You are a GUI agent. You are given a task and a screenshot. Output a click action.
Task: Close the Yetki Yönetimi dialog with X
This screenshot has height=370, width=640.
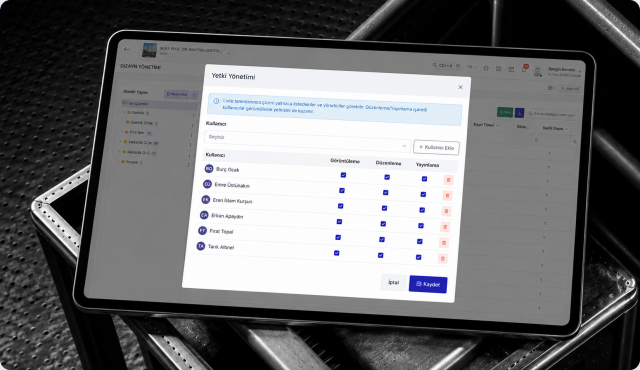tap(460, 87)
